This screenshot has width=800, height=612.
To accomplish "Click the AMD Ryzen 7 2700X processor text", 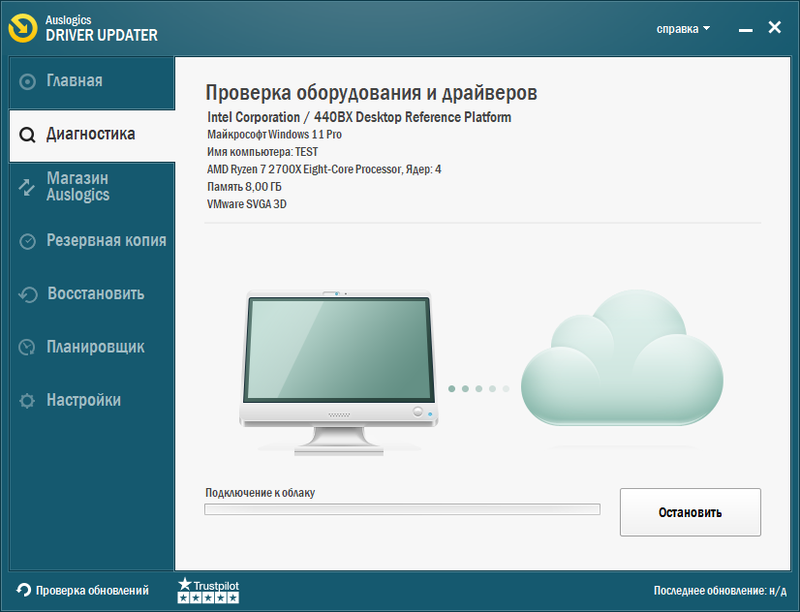I will pyautogui.click(x=324, y=169).
